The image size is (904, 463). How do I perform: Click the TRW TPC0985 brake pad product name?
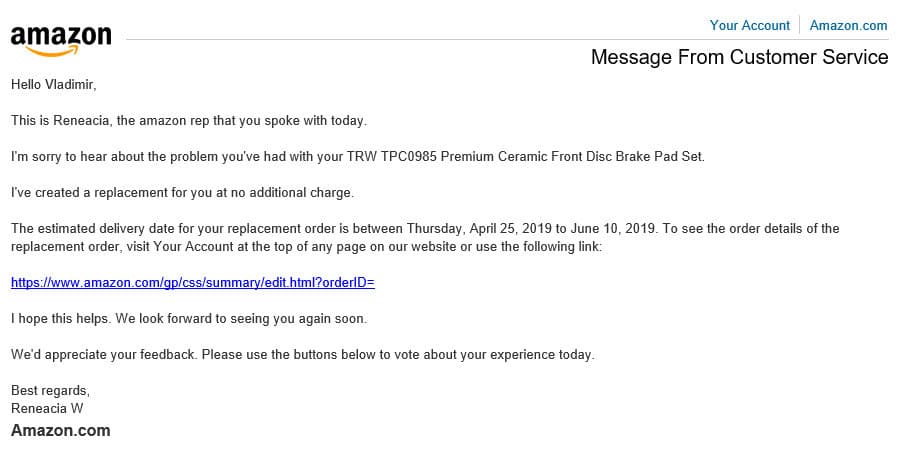tap(525, 156)
